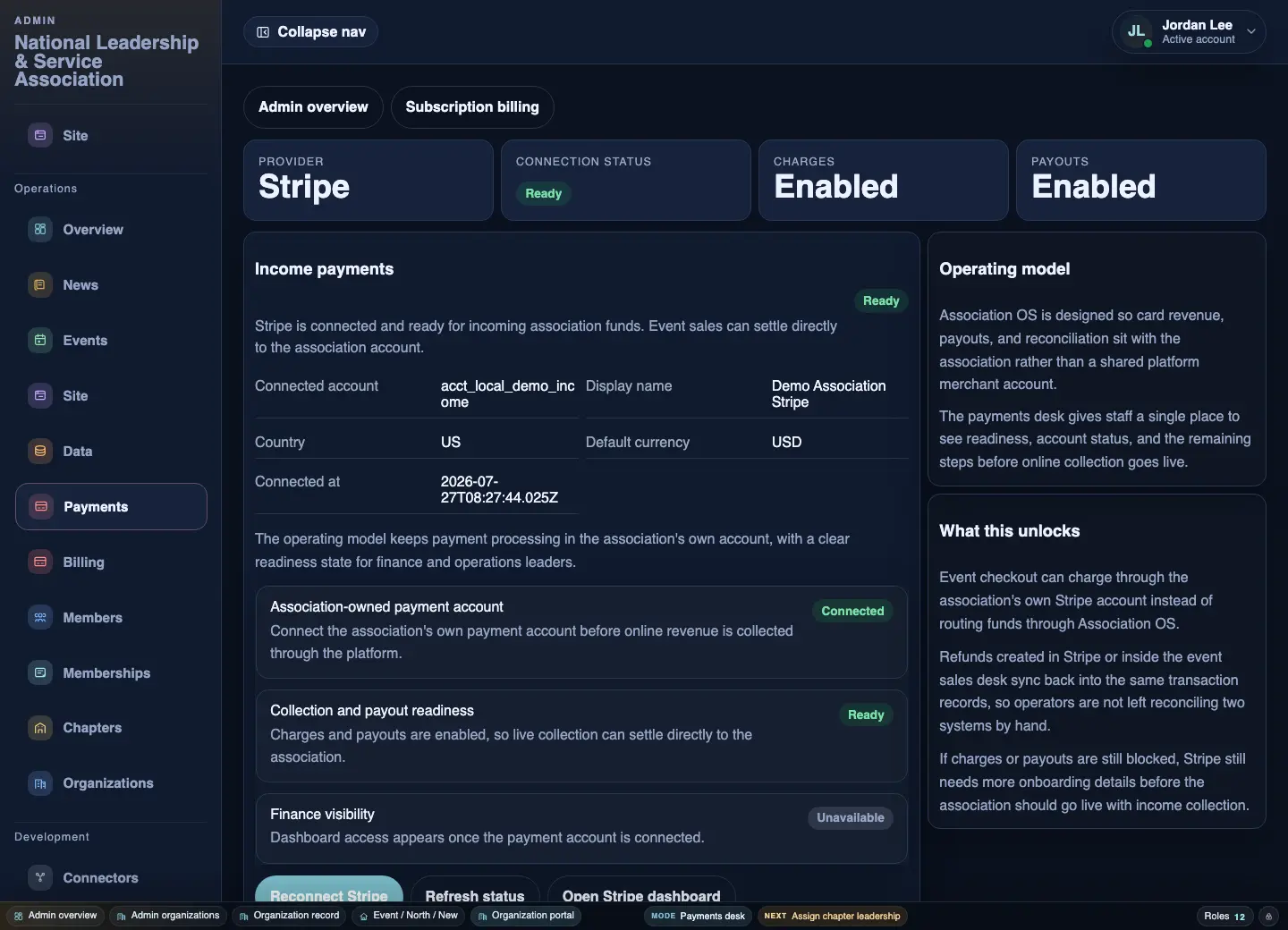Open the Site item between Events and Data
The height and width of the screenshot is (930, 1288).
point(111,396)
